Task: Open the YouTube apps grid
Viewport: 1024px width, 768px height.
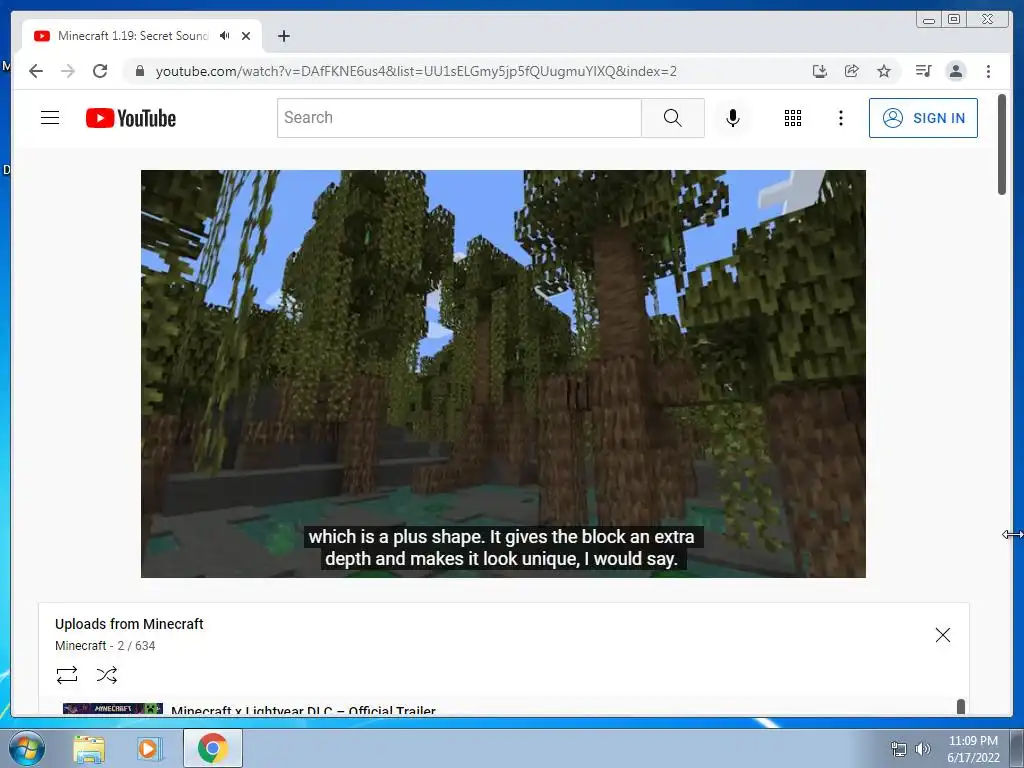Action: coord(793,118)
